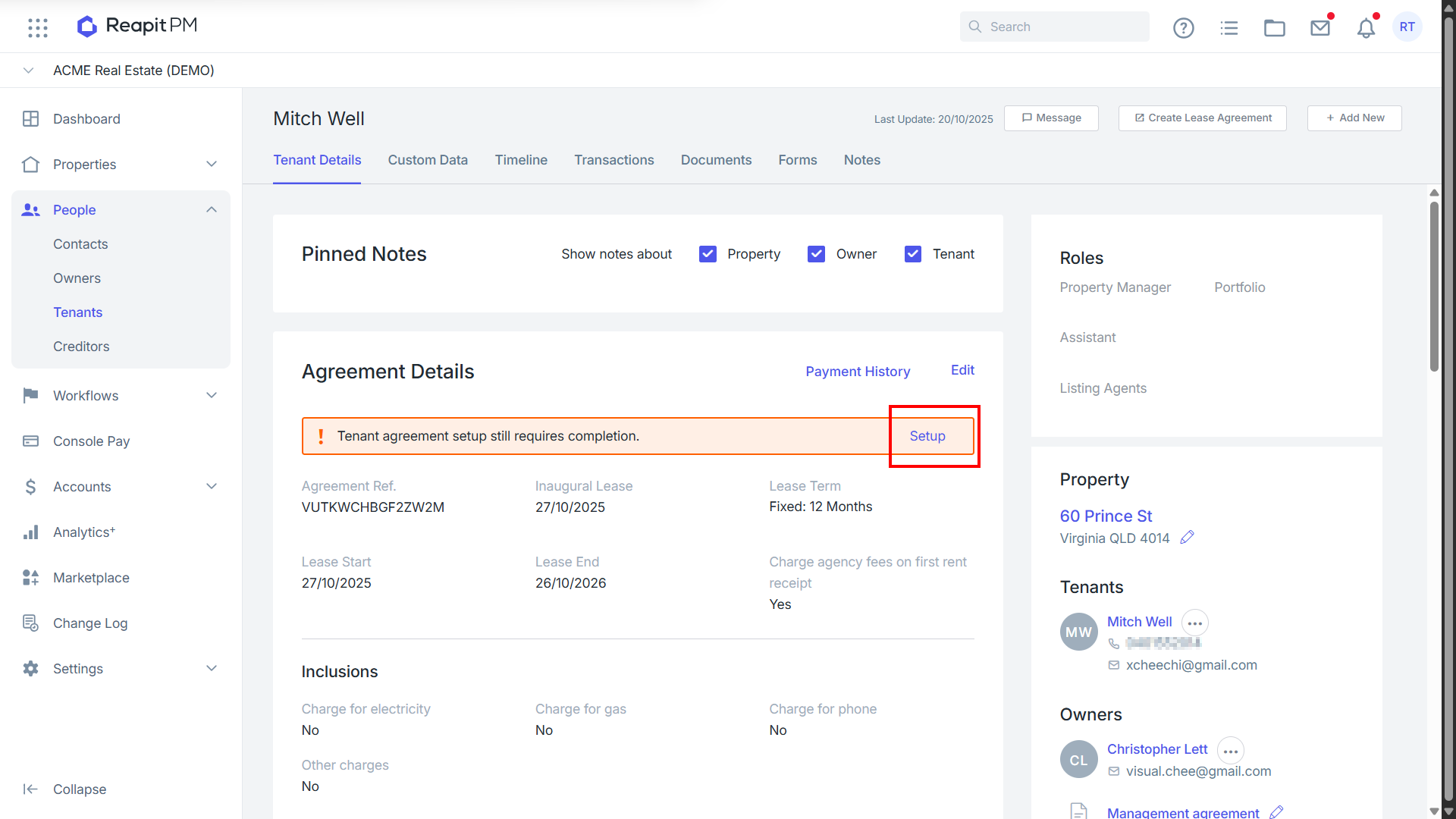Open the folder icon in header

click(x=1274, y=28)
